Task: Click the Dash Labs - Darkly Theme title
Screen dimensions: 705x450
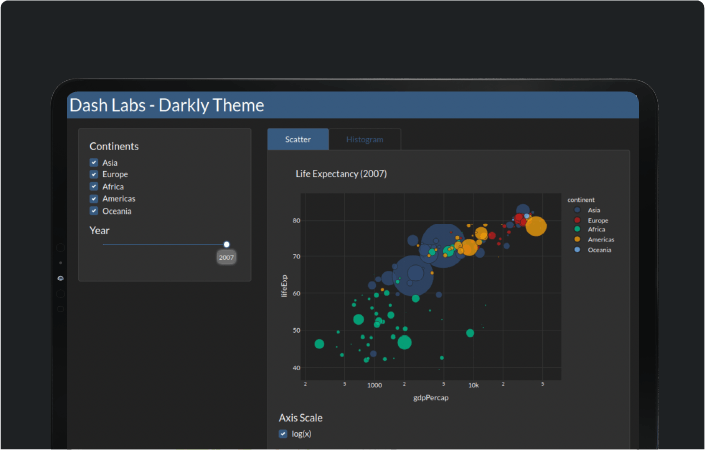Action: (x=167, y=105)
